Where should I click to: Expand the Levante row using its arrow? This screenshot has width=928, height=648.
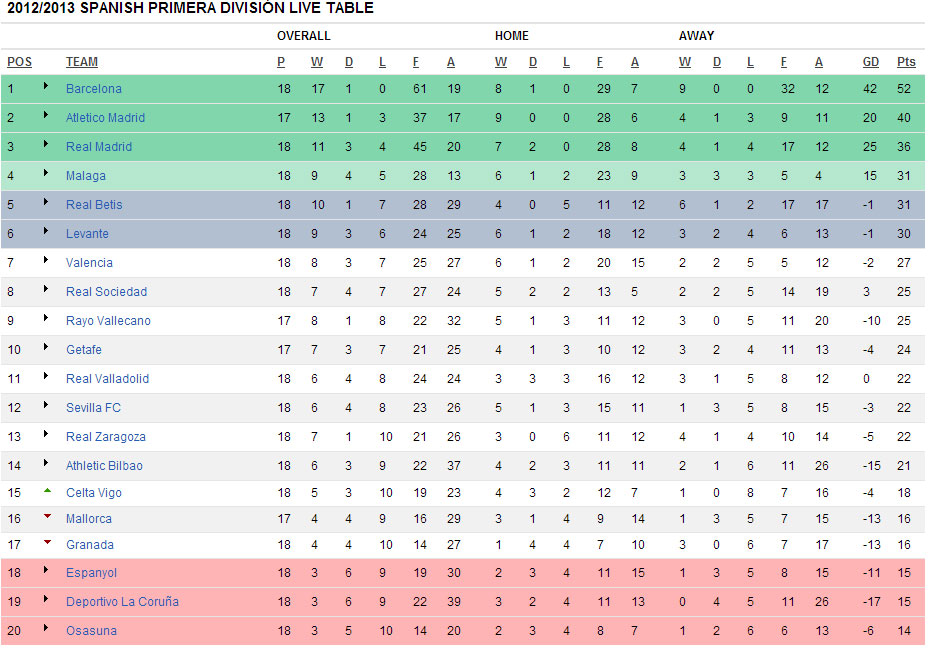(x=46, y=232)
